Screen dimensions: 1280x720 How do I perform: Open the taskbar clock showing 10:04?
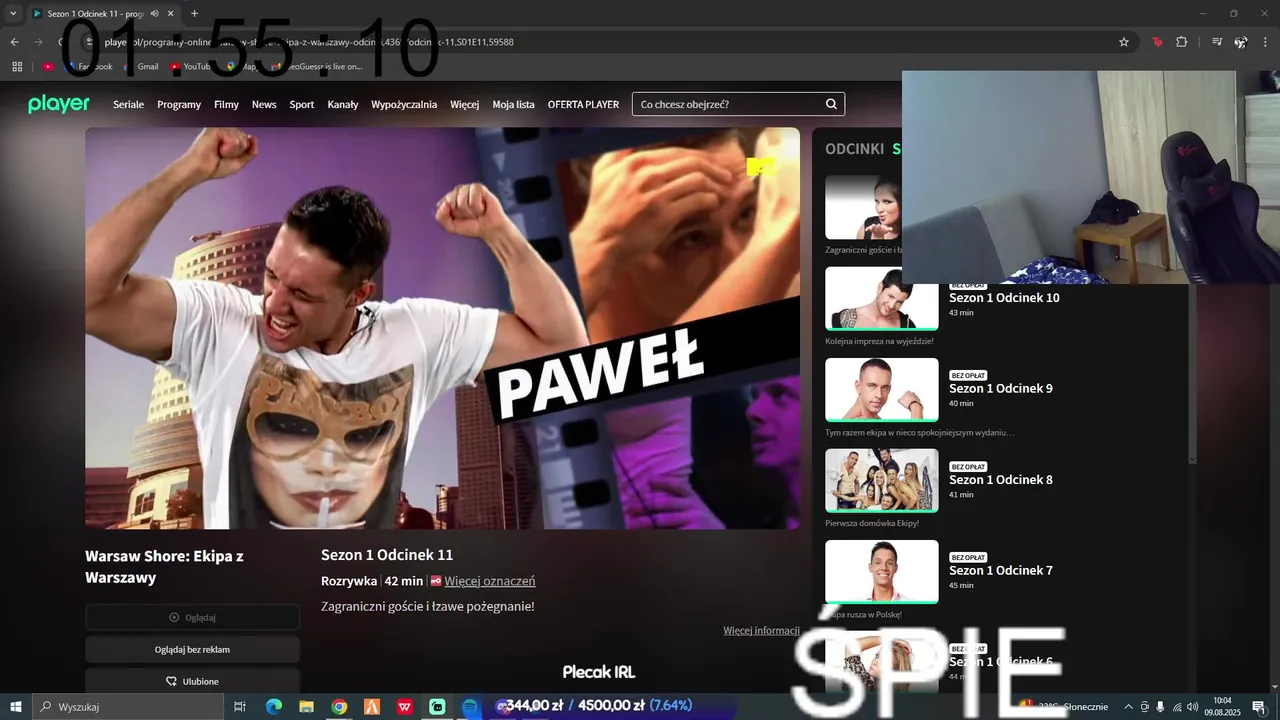(1222, 707)
